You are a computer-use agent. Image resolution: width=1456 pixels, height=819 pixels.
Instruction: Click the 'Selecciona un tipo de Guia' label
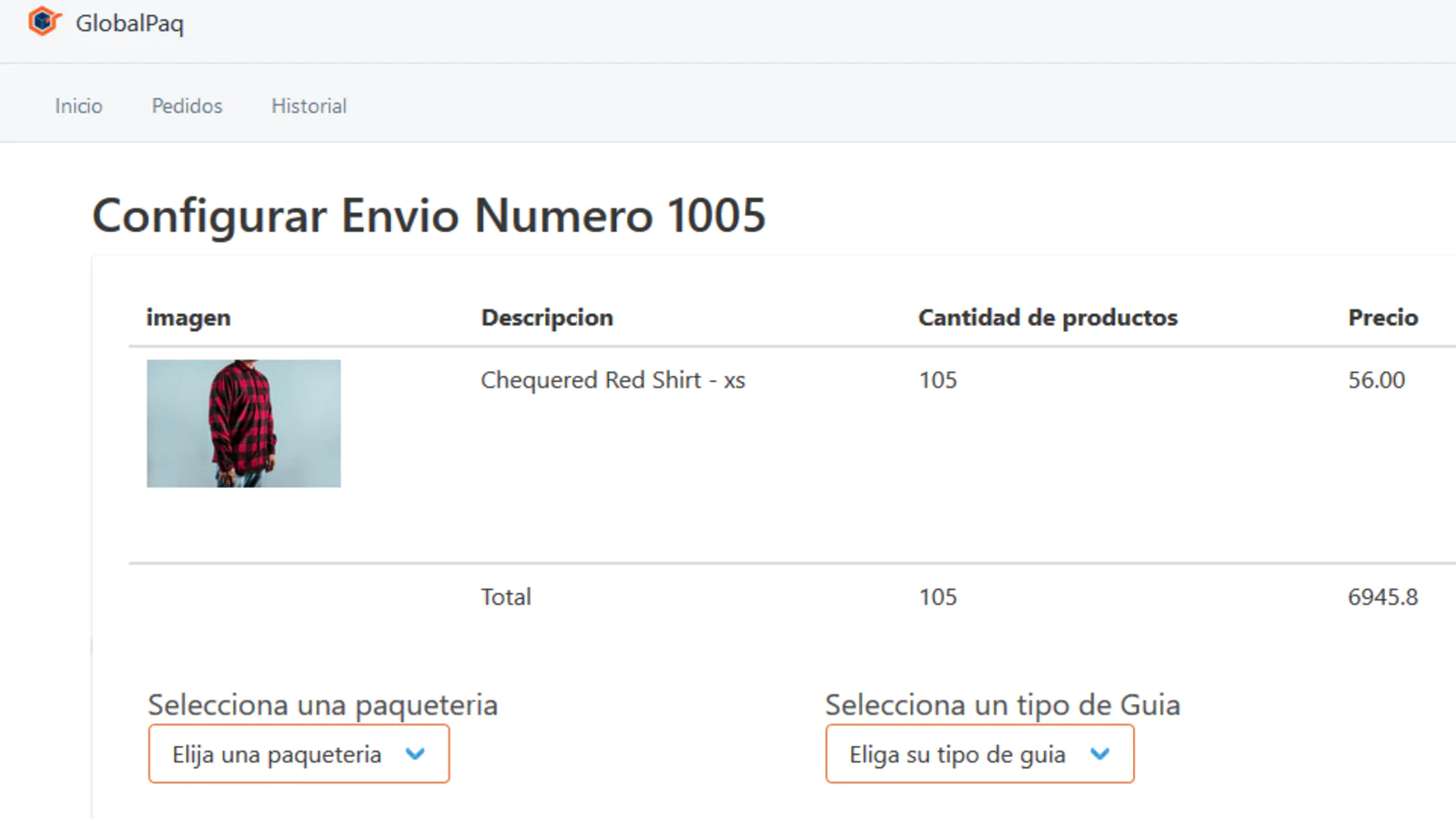click(x=1002, y=705)
